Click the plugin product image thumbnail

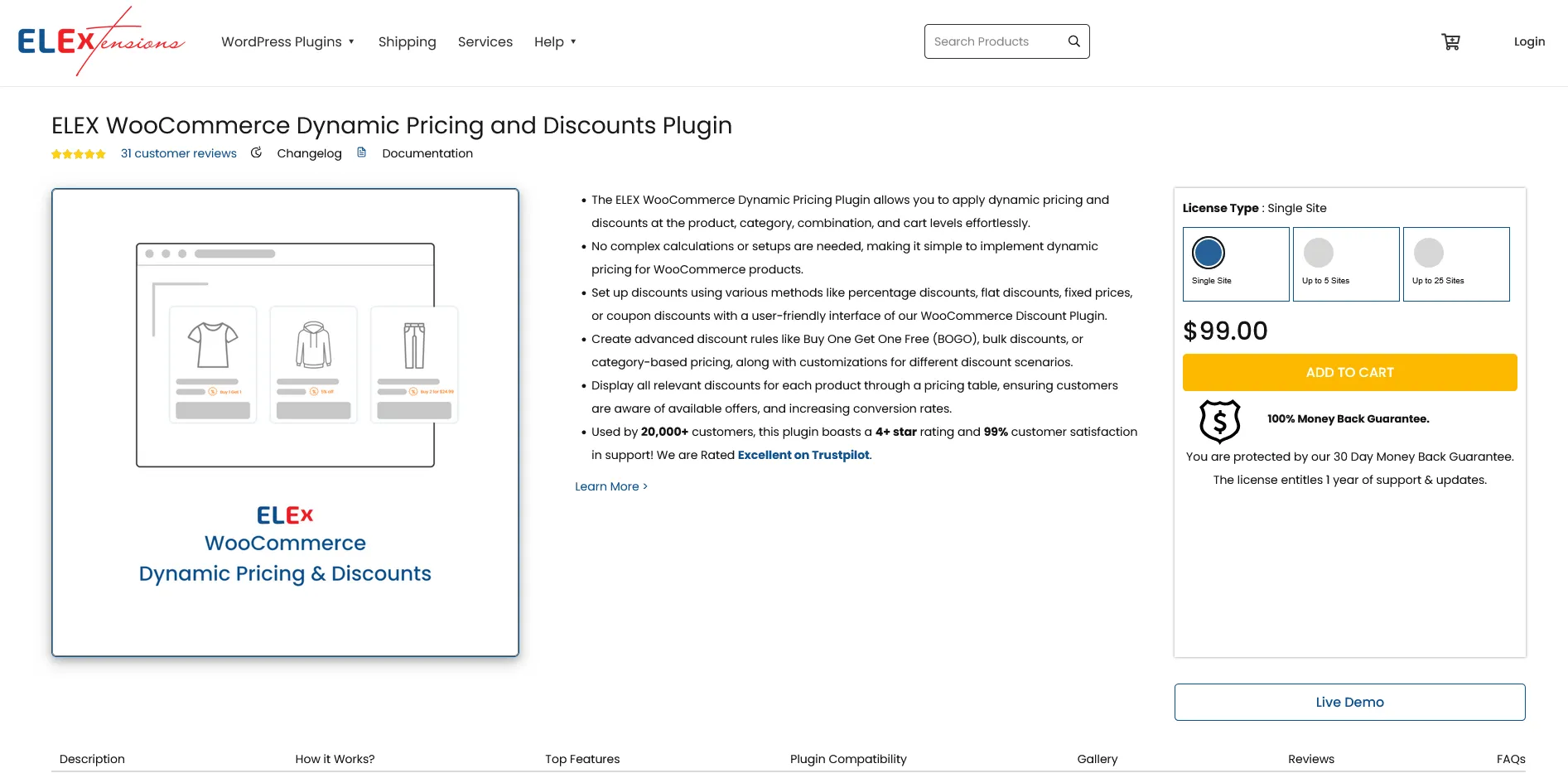click(285, 423)
